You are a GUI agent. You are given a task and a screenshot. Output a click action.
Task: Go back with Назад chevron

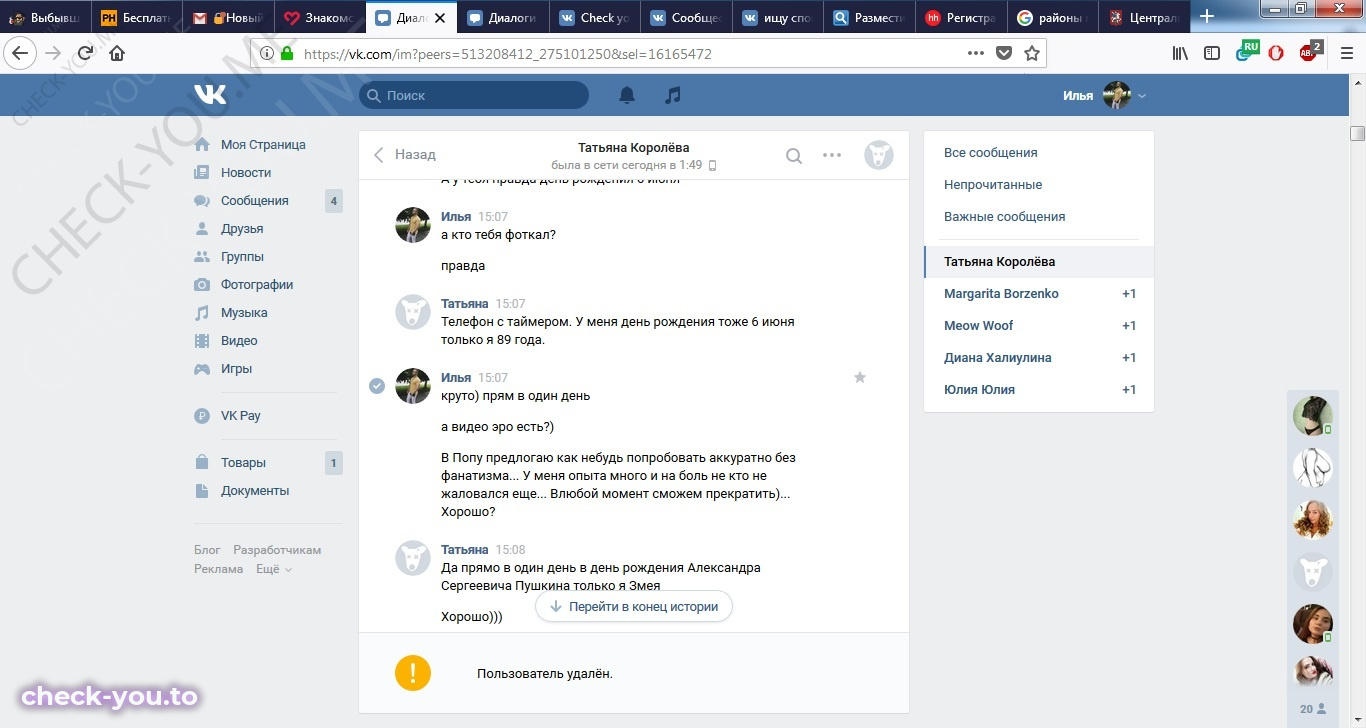coord(405,155)
